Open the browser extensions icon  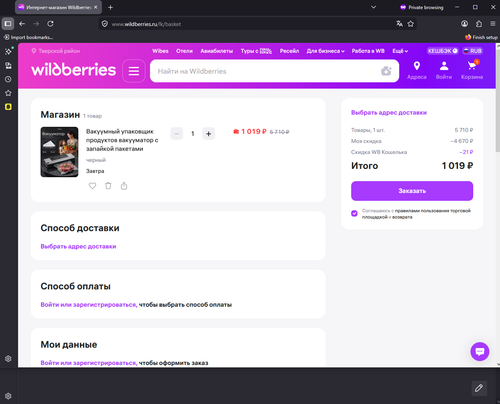point(479,24)
